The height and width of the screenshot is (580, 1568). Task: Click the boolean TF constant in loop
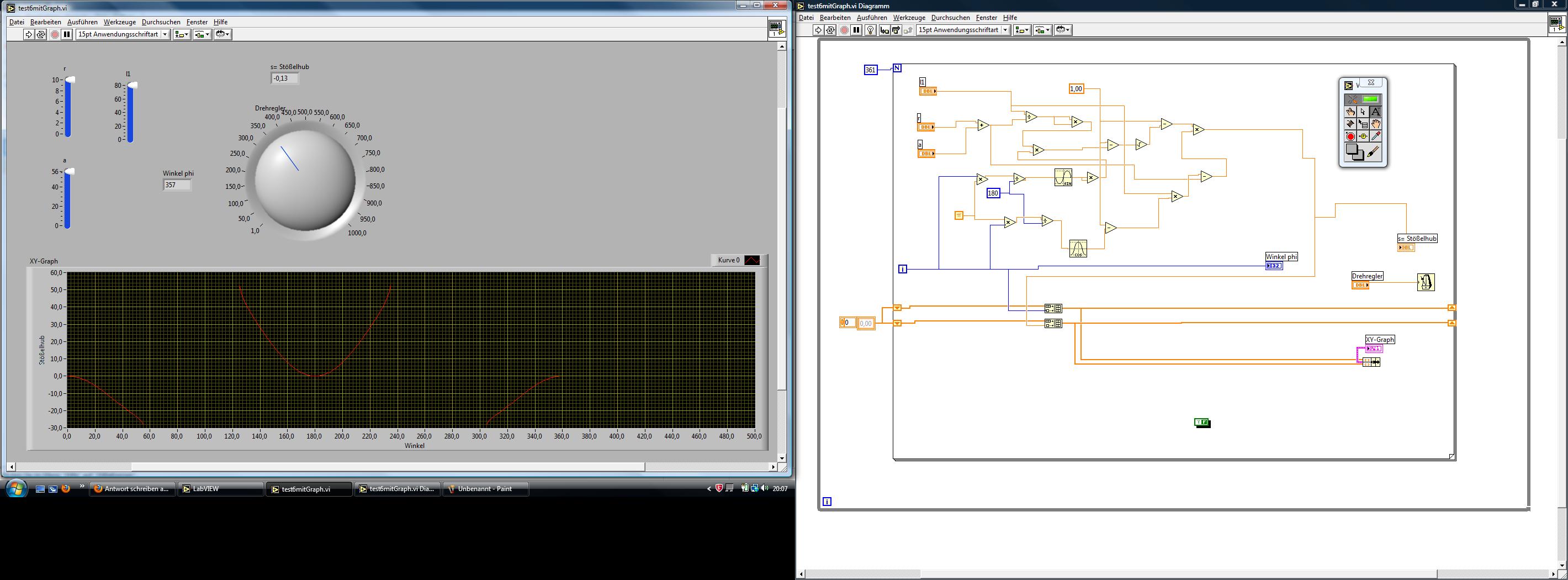(x=1201, y=422)
